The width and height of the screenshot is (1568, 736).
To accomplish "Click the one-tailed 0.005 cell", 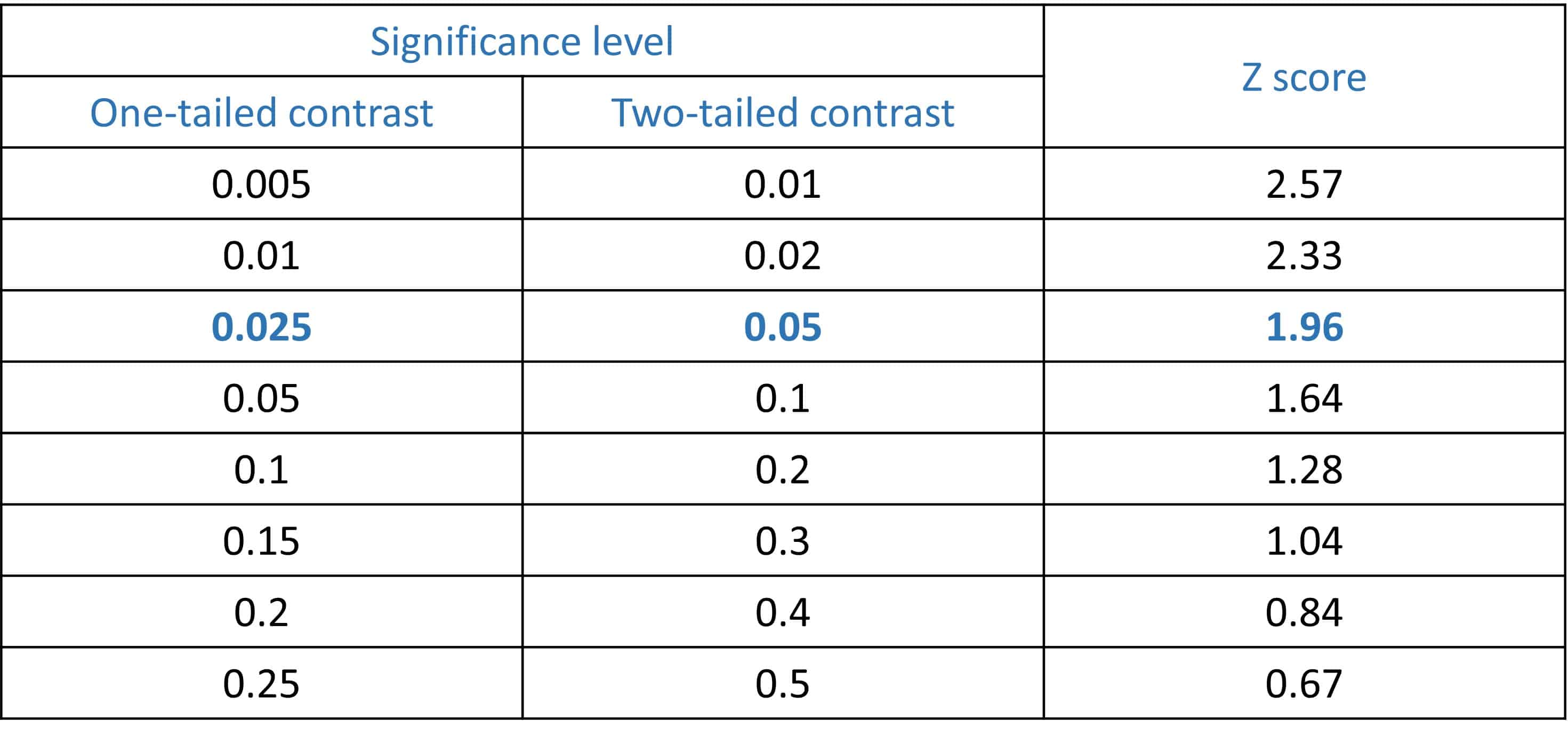I will click(x=261, y=184).
